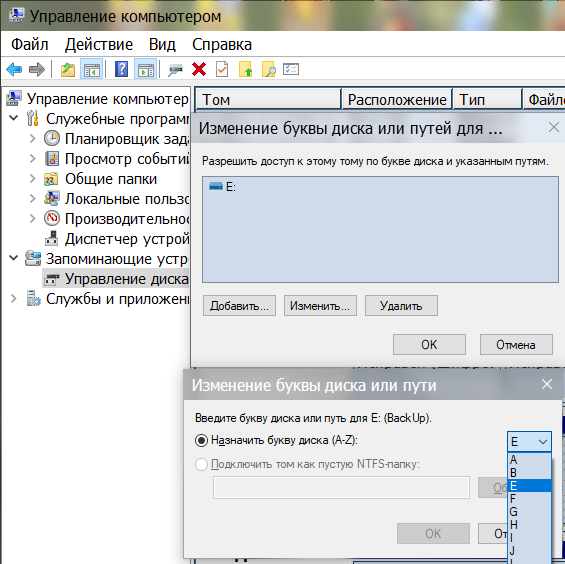Choose highlighted letter E in dropdown list

(529, 486)
